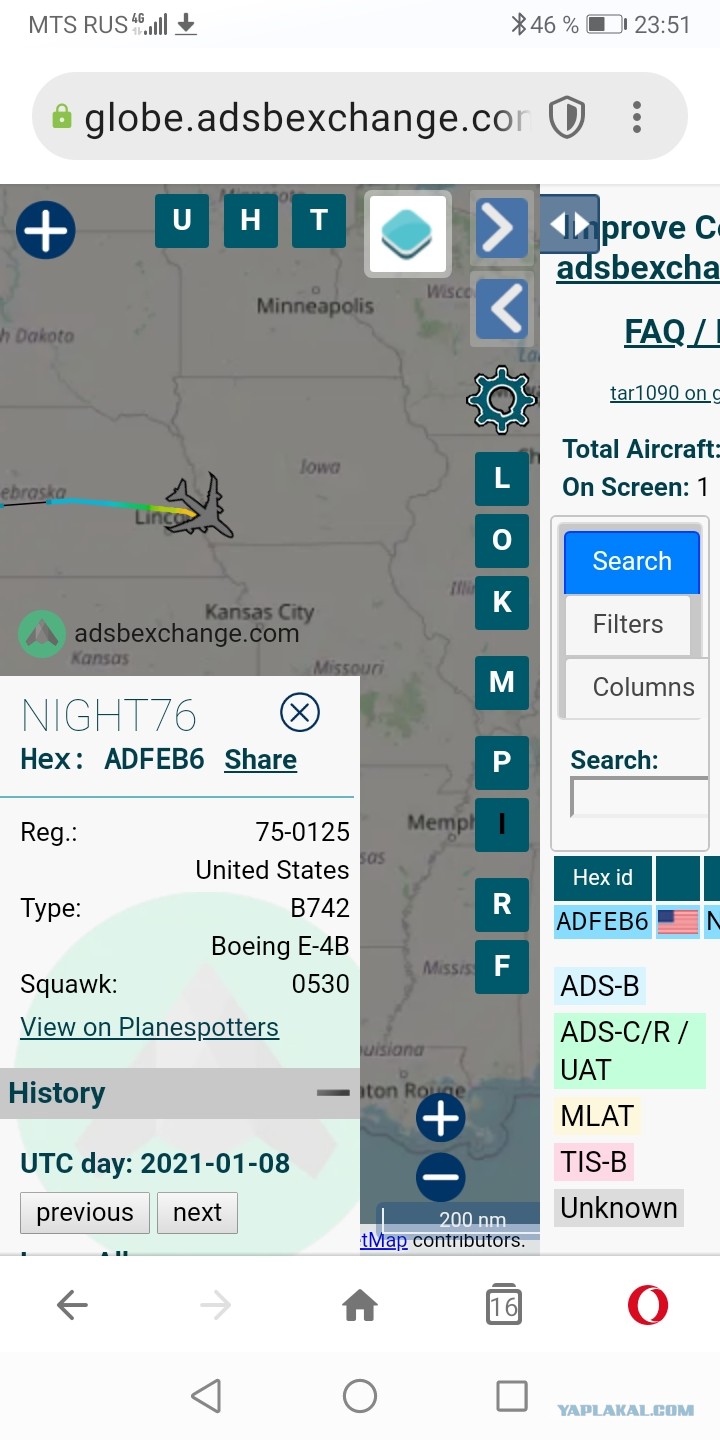The height and width of the screenshot is (1440, 720).
Task: Zoom out with the minus button
Action: click(440, 1178)
